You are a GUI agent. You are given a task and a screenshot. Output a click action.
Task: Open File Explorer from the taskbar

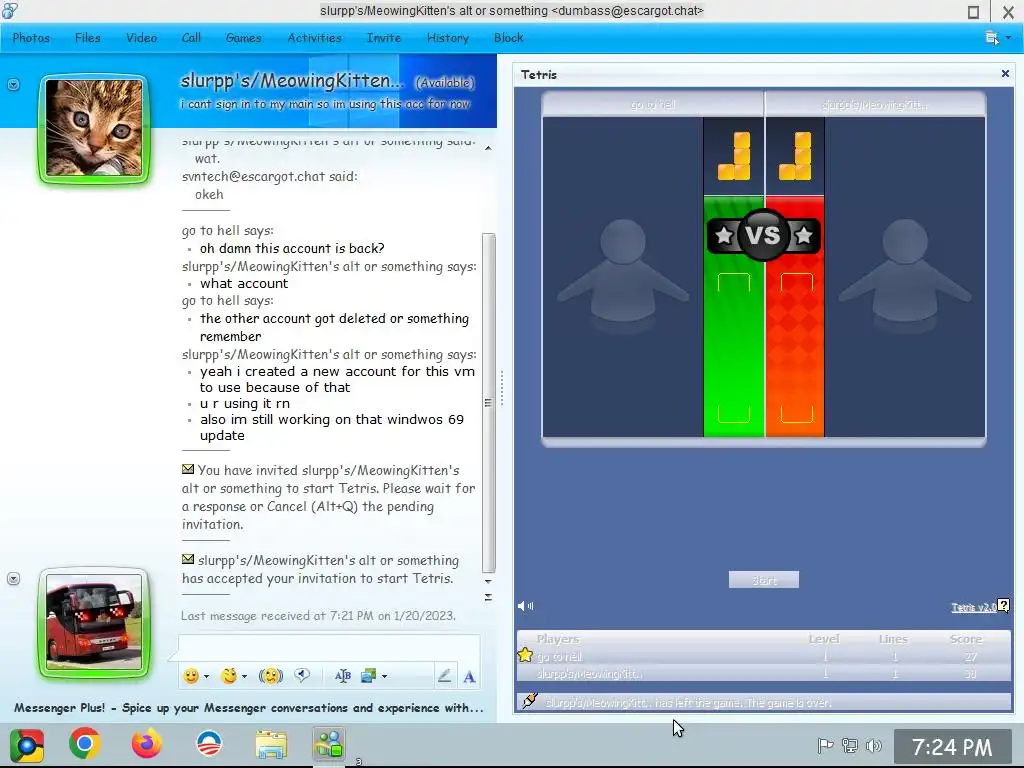270,745
